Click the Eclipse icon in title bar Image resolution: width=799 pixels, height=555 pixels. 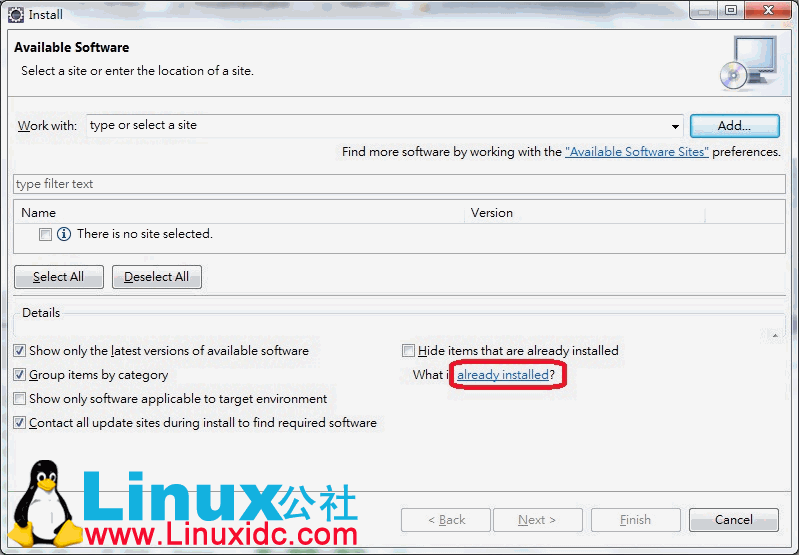point(16,14)
